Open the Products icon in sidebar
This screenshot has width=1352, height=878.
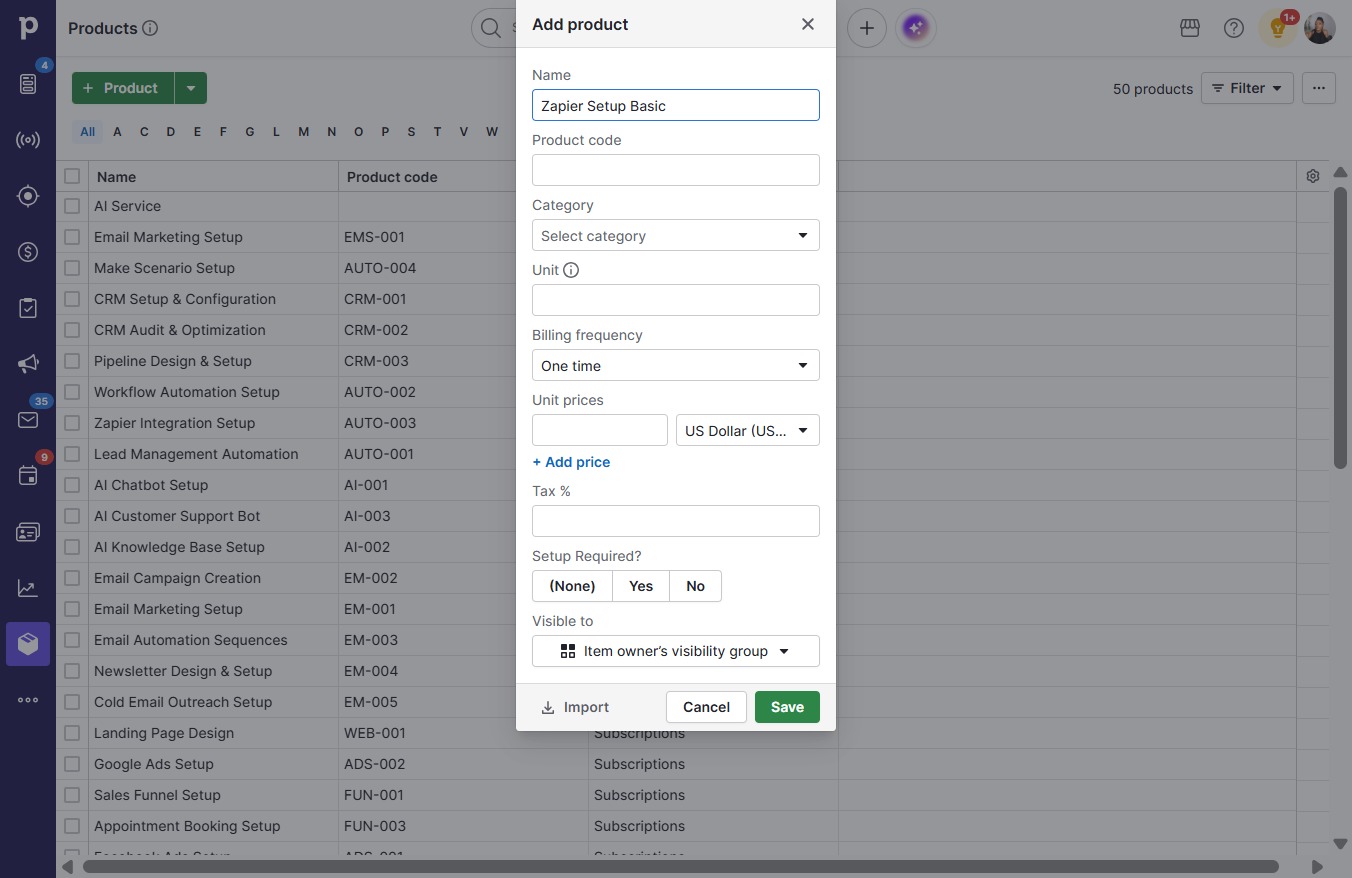click(28, 644)
